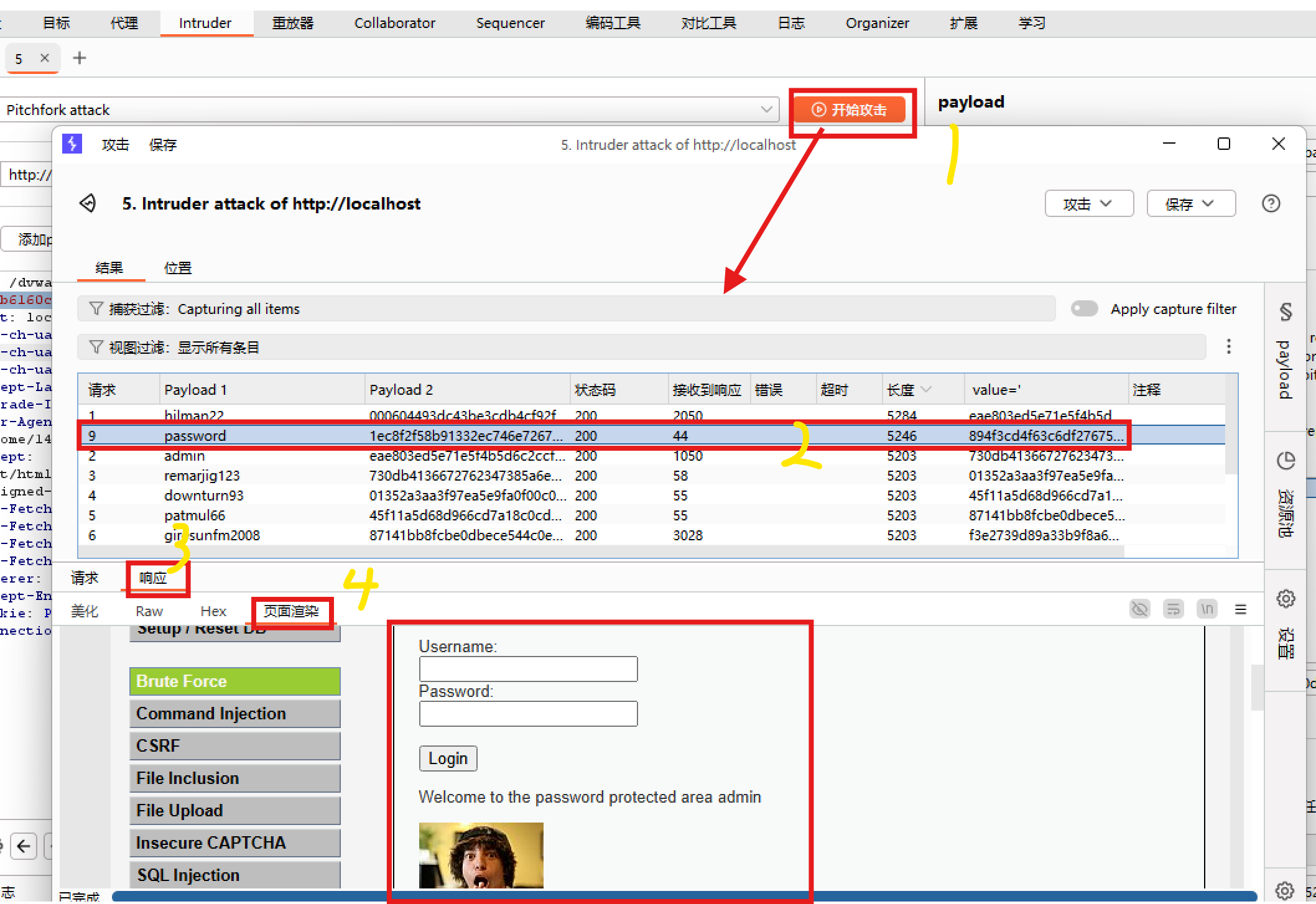The height and width of the screenshot is (904, 1316).
Task: Click the purple Burp lightning icon
Action: click(72, 144)
